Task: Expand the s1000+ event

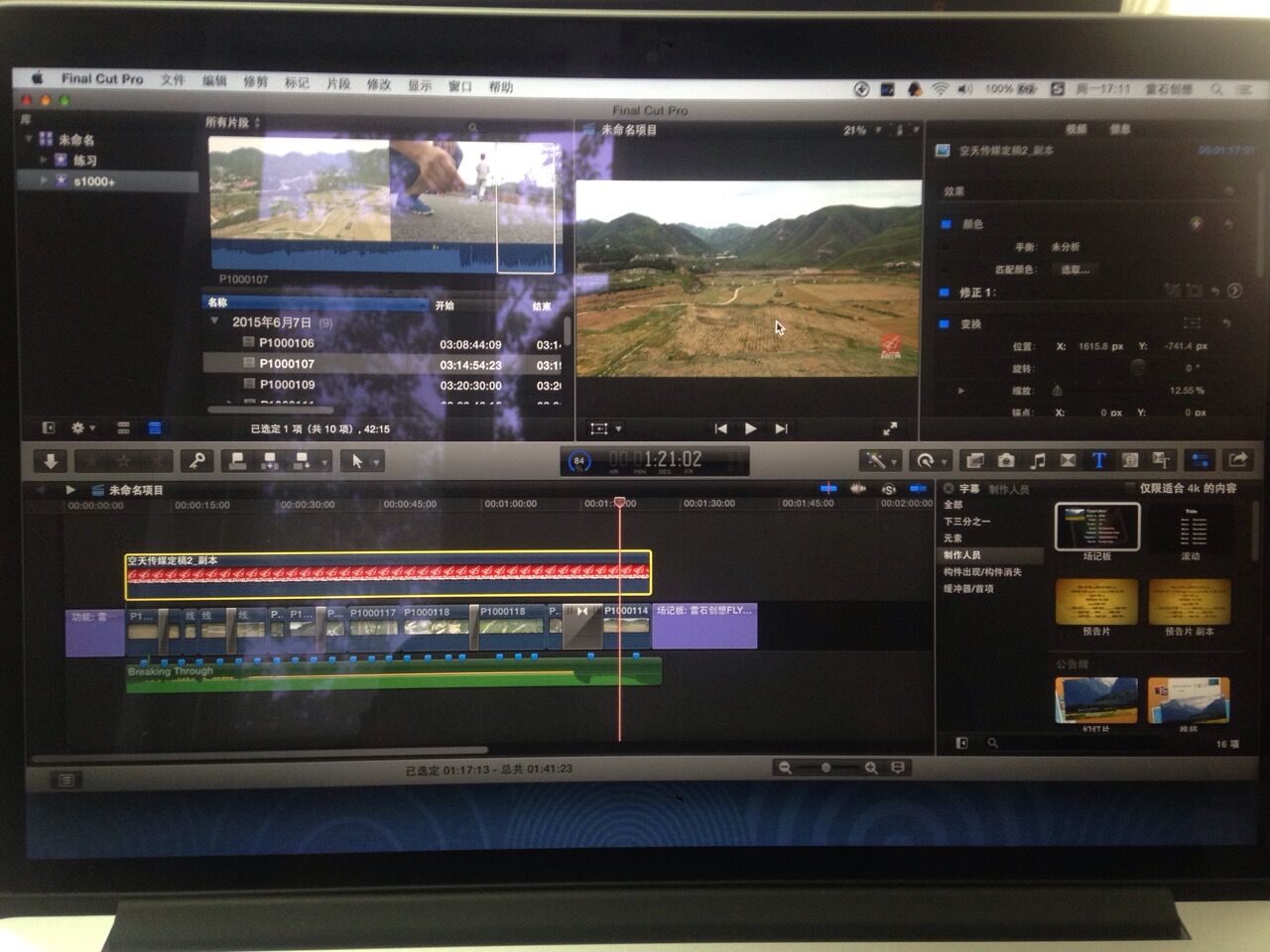Action: click(x=44, y=180)
